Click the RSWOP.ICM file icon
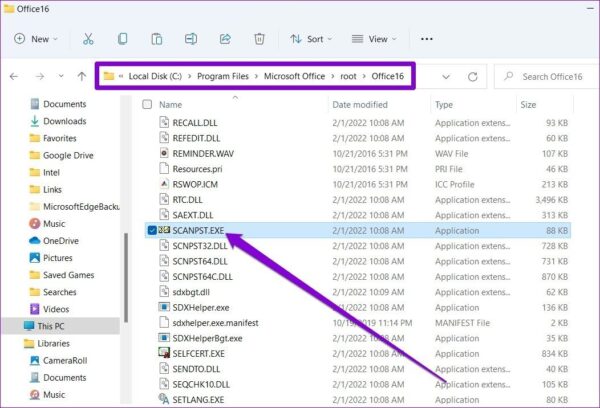600x408 pixels. point(164,184)
